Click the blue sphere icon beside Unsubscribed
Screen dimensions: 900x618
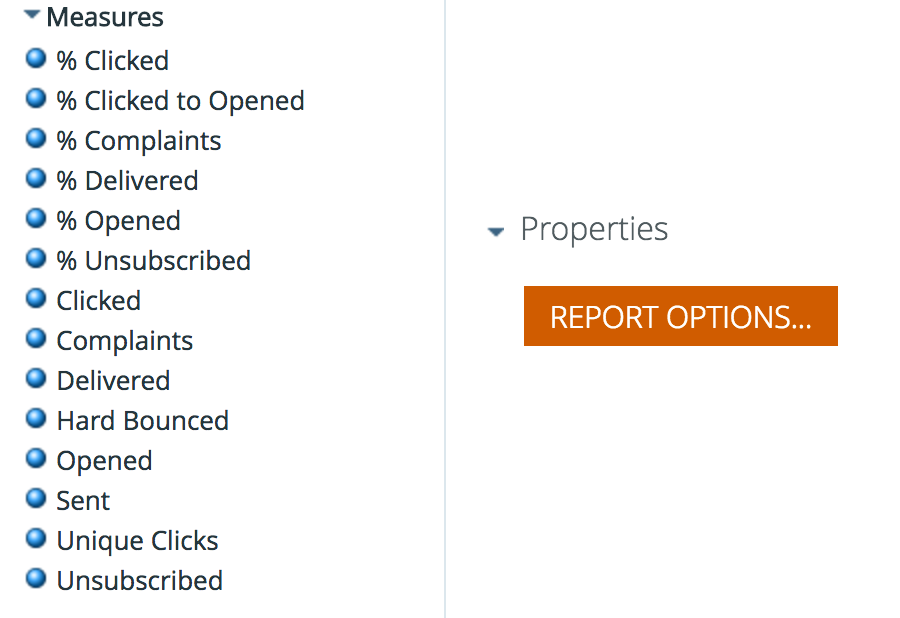36,579
